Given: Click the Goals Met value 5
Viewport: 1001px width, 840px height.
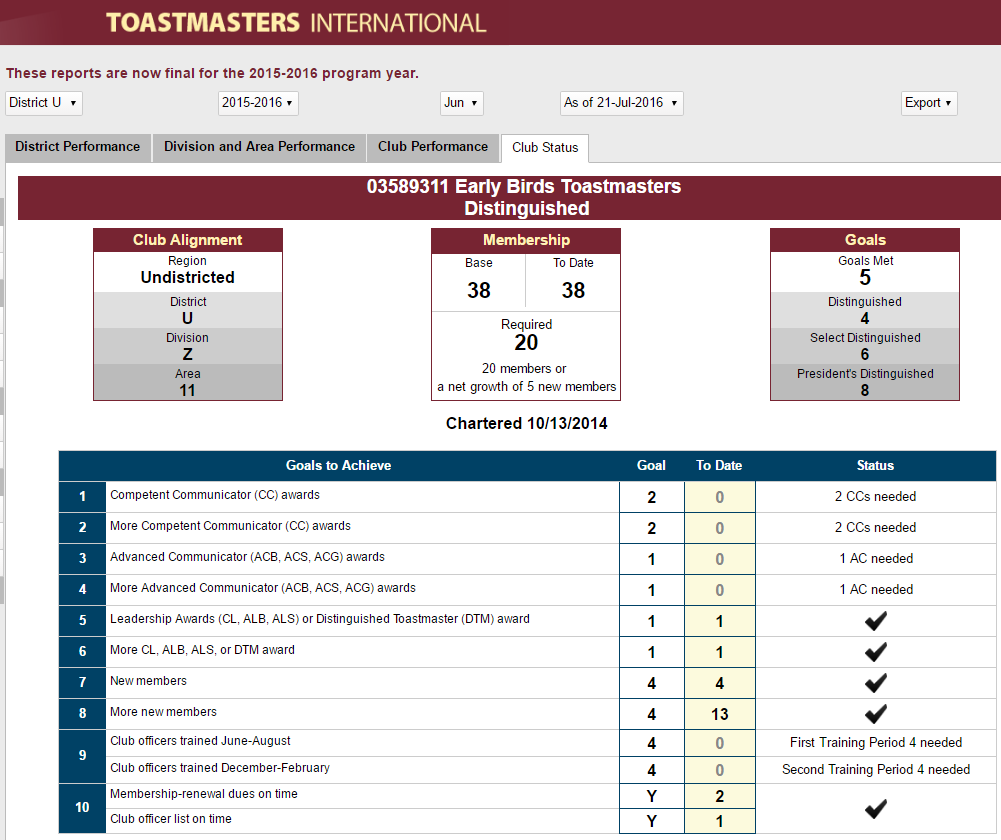Looking at the screenshot, I should (x=865, y=278).
